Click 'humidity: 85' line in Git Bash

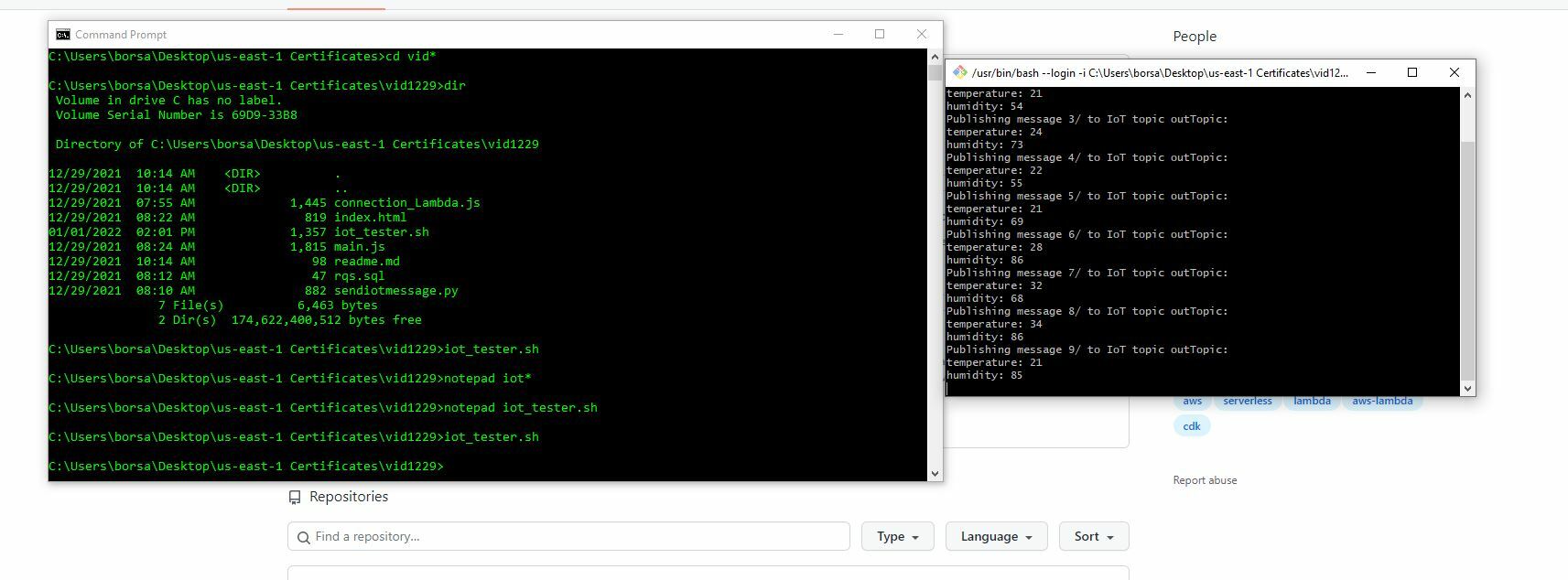[x=985, y=375]
